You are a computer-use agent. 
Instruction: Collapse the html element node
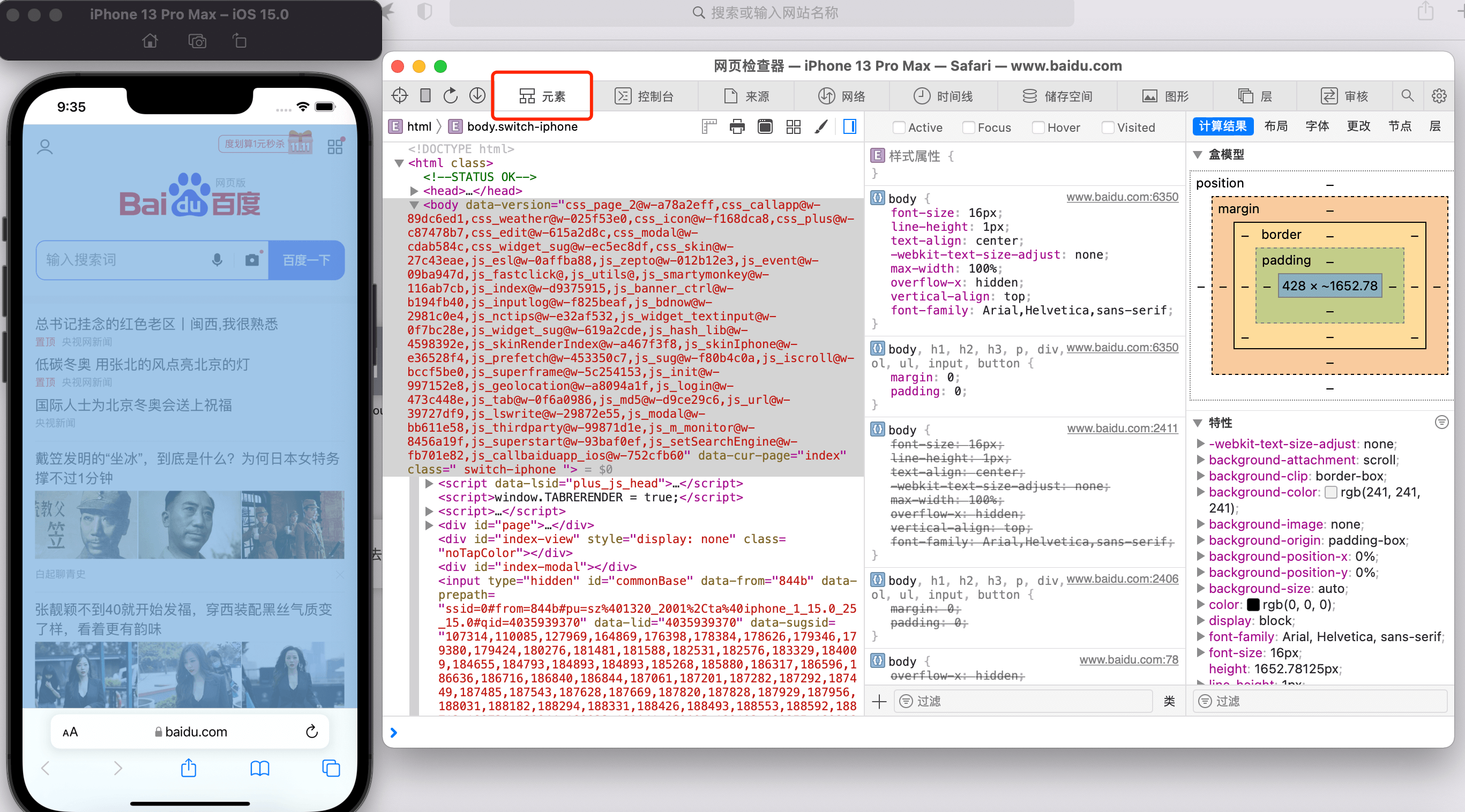[399, 163]
